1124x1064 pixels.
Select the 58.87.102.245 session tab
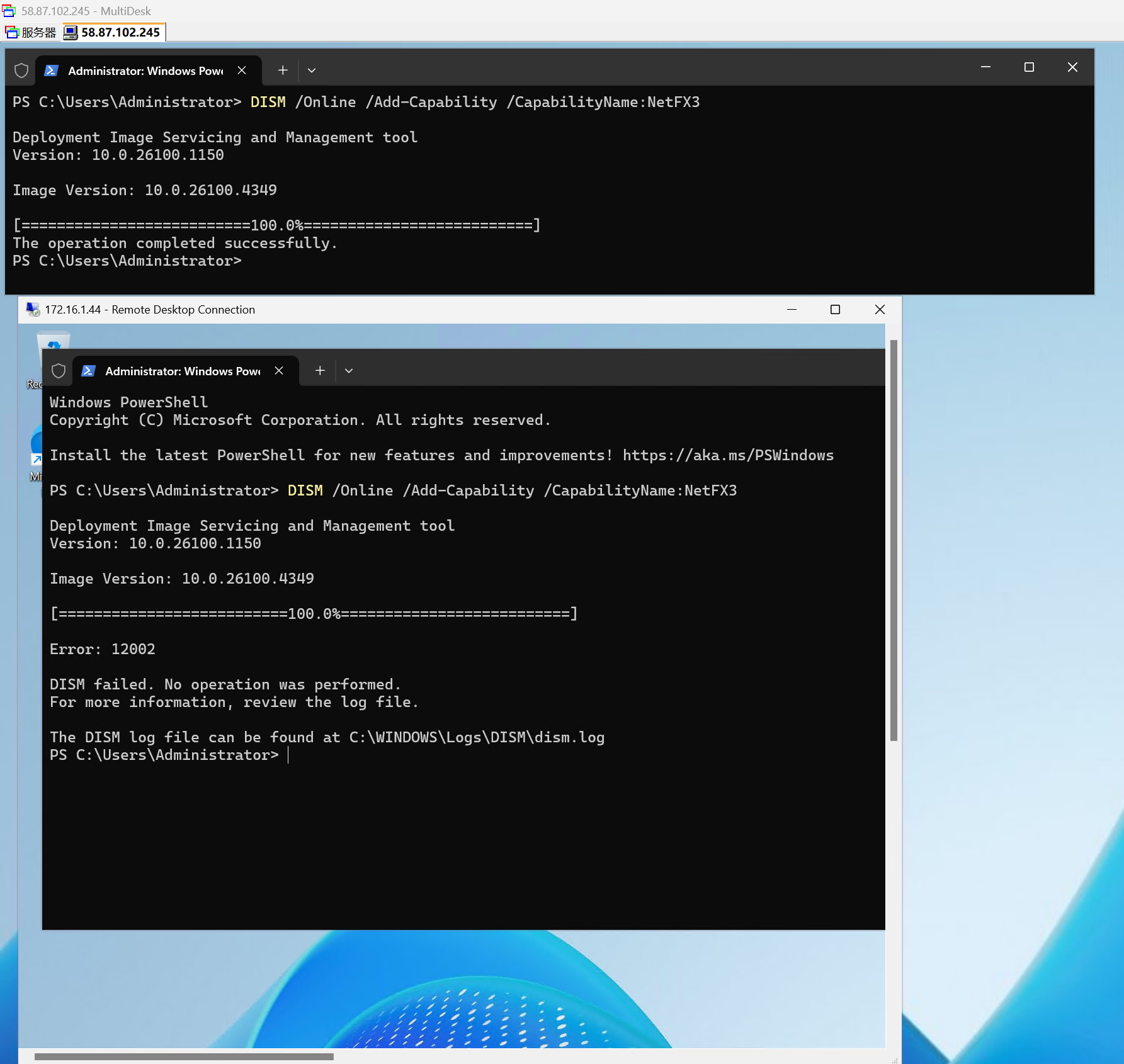113,32
